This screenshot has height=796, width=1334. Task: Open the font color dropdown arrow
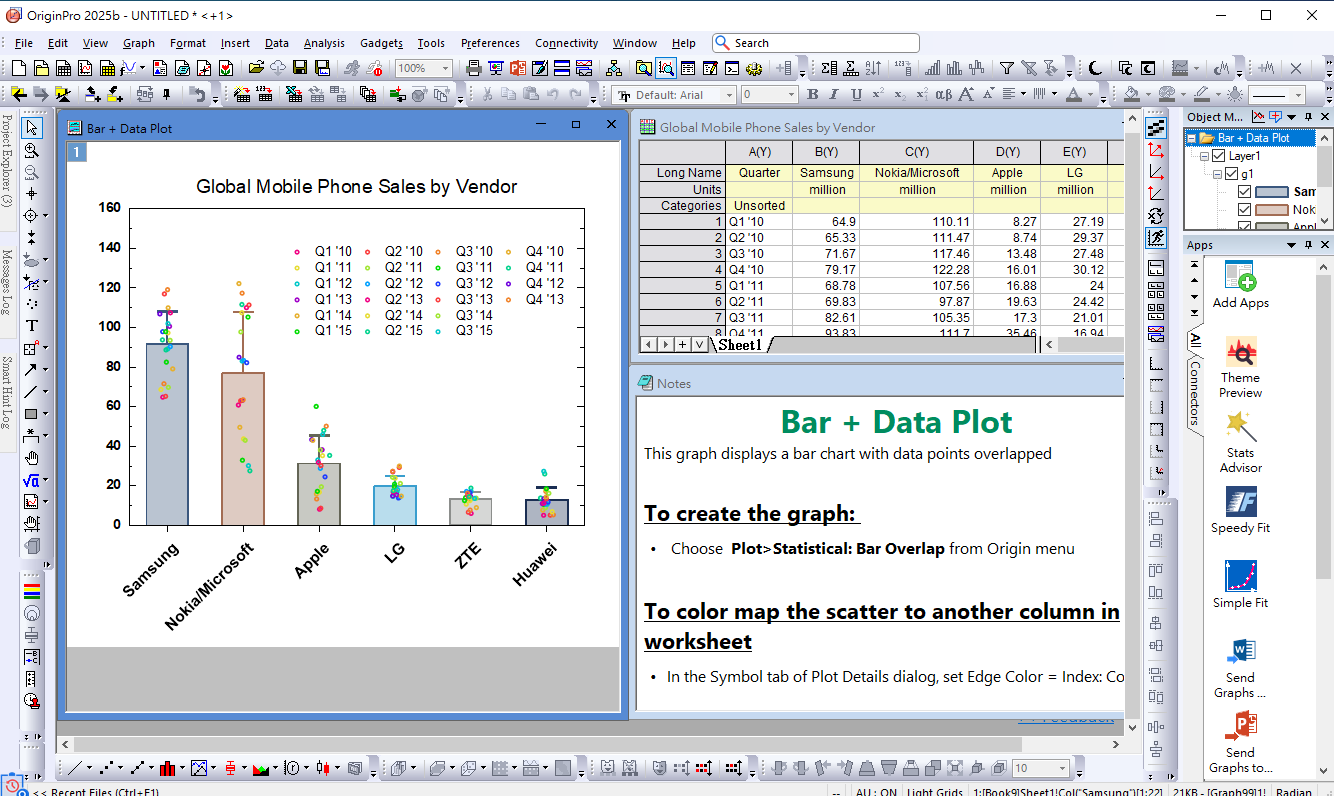pyautogui.click(x=1090, y=95)
